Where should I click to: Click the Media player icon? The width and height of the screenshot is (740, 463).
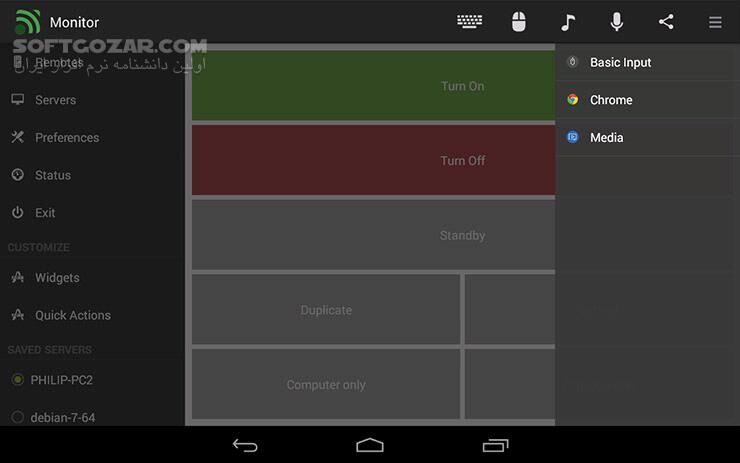(572, 137)
